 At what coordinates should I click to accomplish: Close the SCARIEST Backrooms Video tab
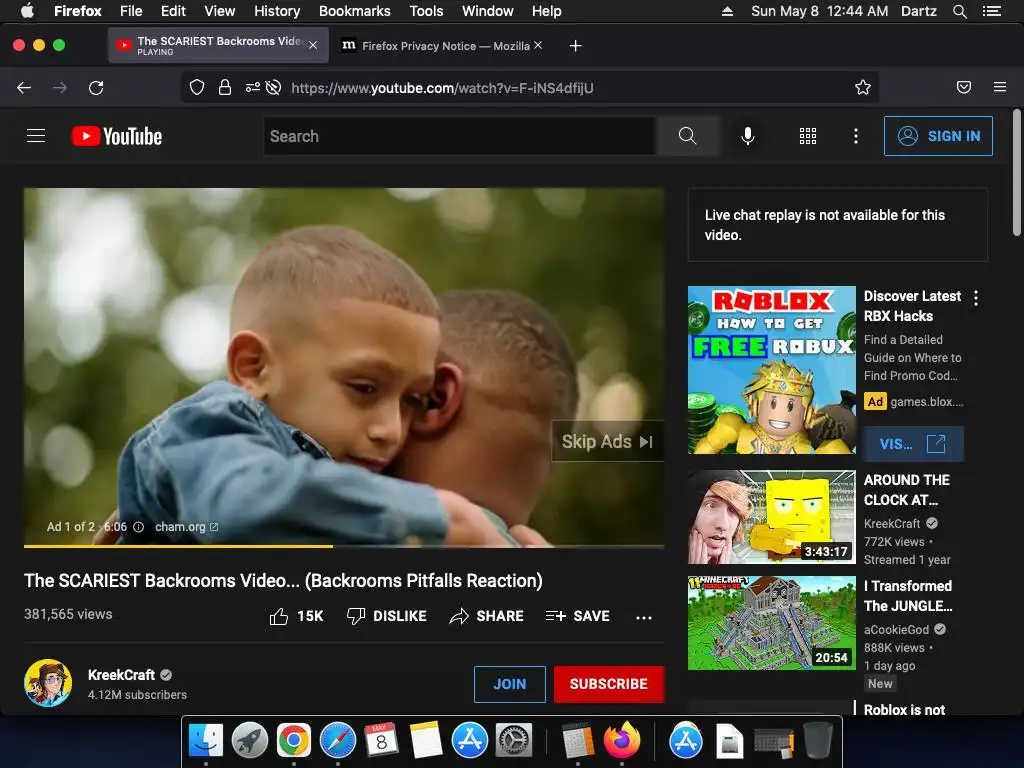[313, 45]
